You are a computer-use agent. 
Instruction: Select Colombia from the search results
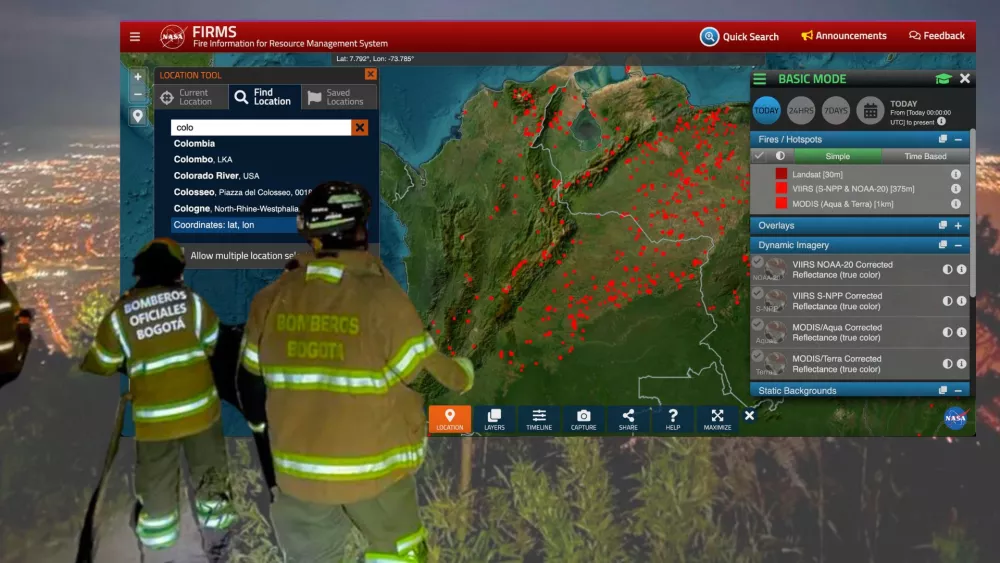click(194, 144)
